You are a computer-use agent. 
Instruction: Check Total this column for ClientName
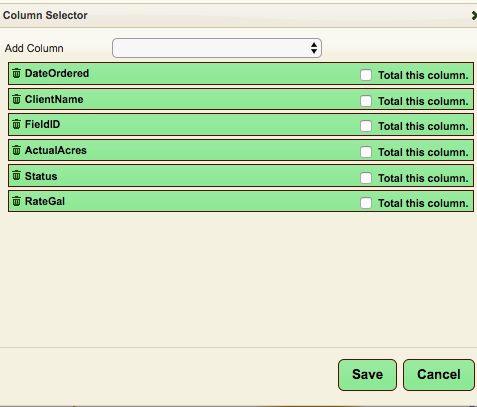click(x=366, y=101)
